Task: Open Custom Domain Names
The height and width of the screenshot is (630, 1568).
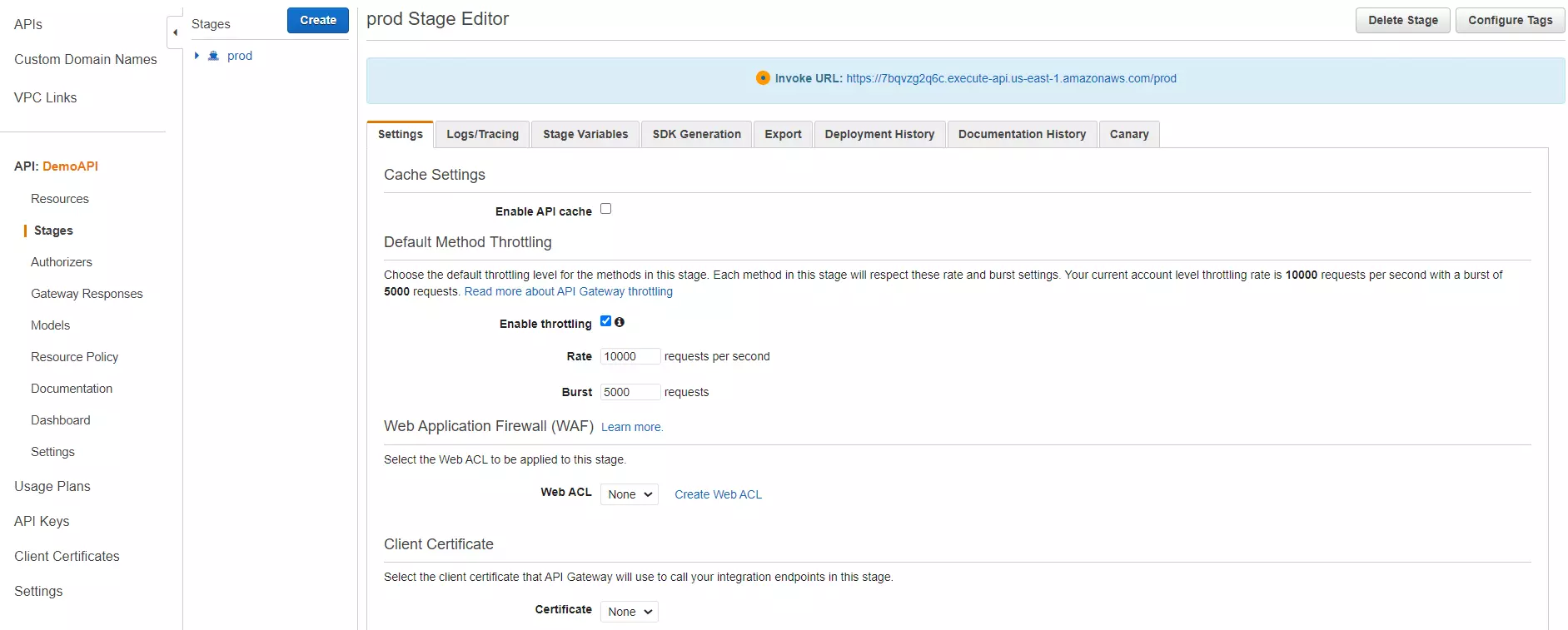Action: pyautogui.click(x=85, y=59)
